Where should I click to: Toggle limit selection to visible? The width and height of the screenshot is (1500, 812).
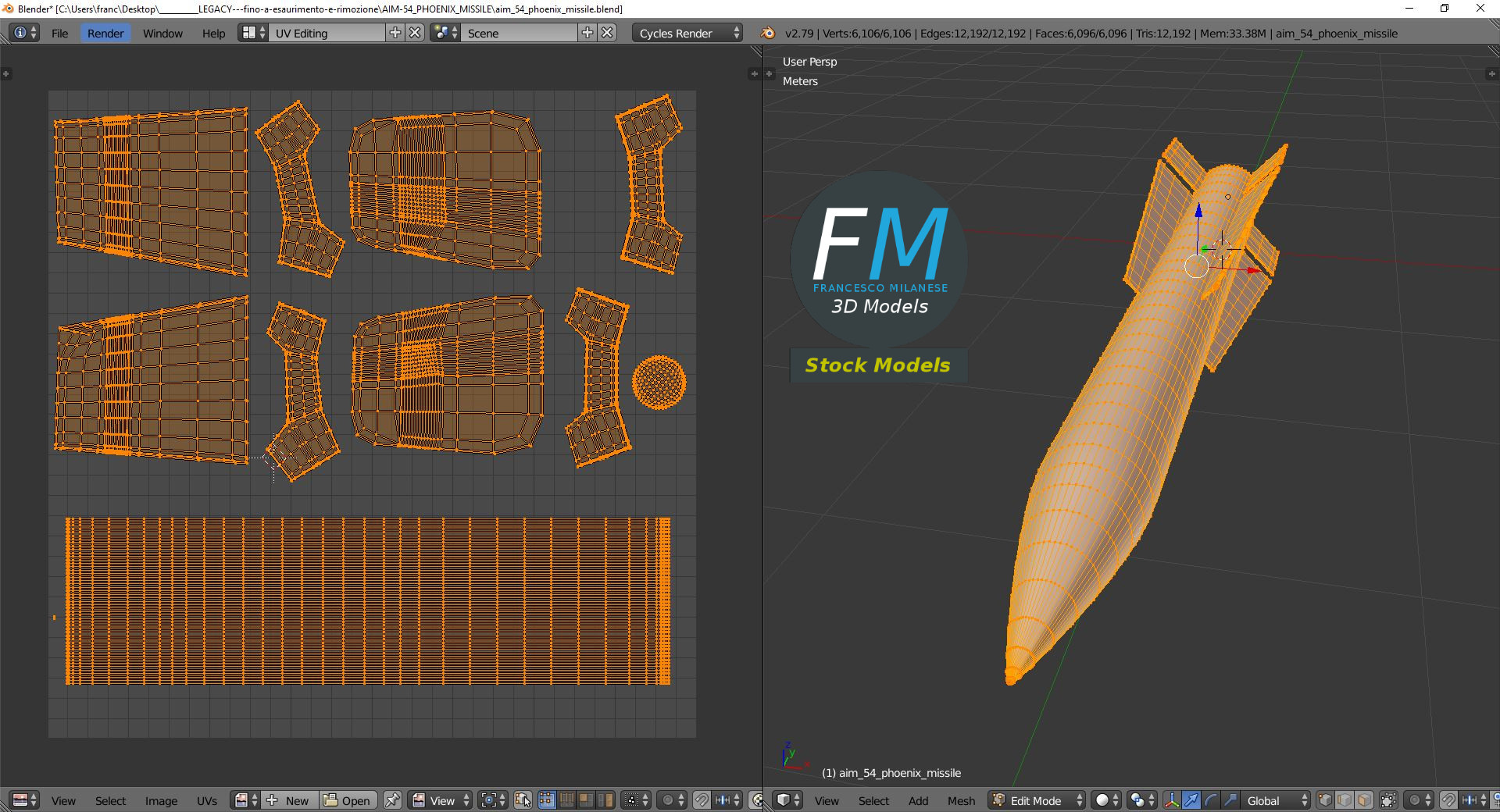pyautogui.click(x=1388, y=800)
